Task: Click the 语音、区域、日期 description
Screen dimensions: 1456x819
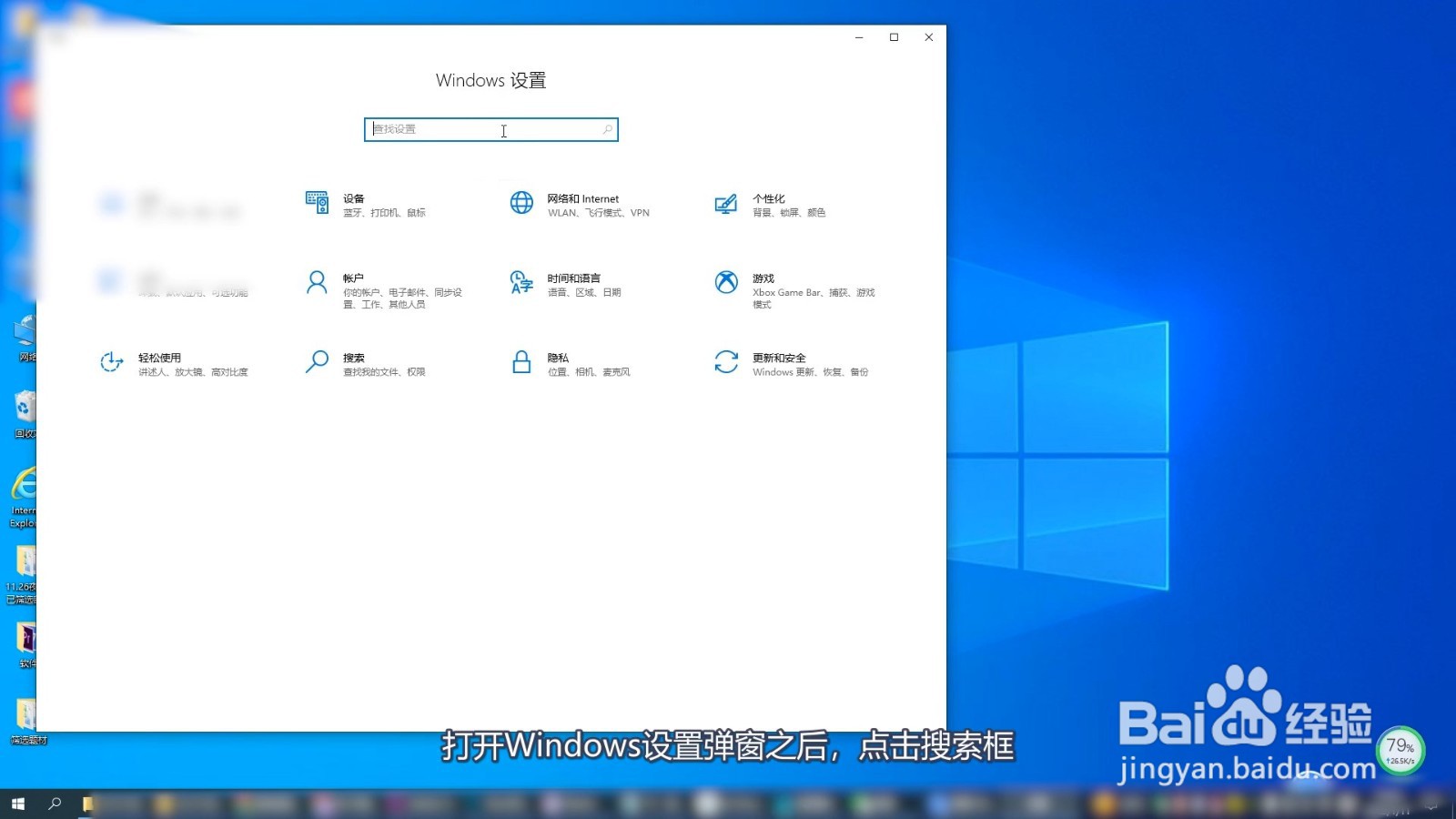Action: point(584,293)
